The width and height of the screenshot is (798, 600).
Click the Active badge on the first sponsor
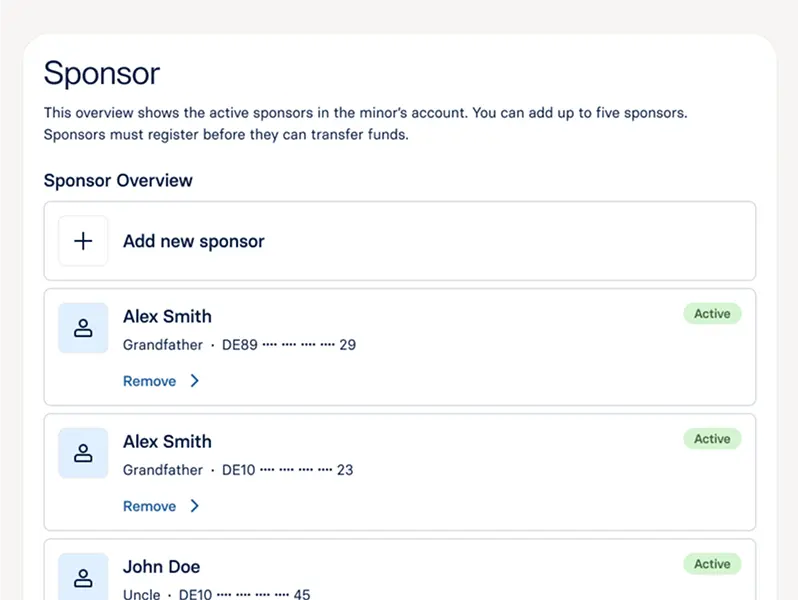point(712,314)
